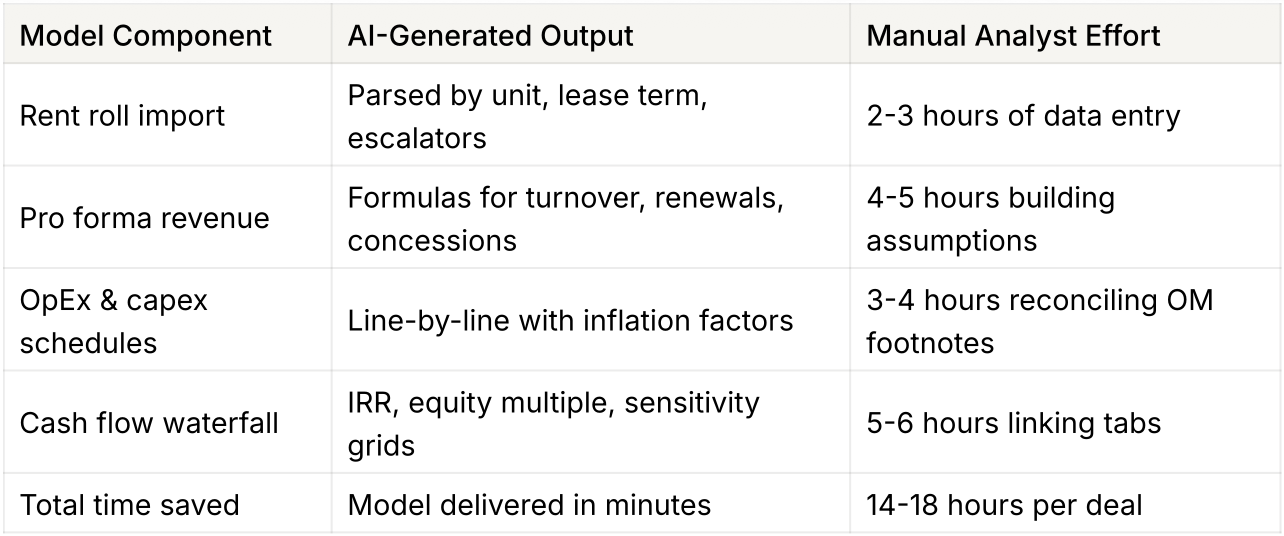Click 4-5 hours building assumptions cell
The image size is (1284, 536).
tap(1064, 218)
